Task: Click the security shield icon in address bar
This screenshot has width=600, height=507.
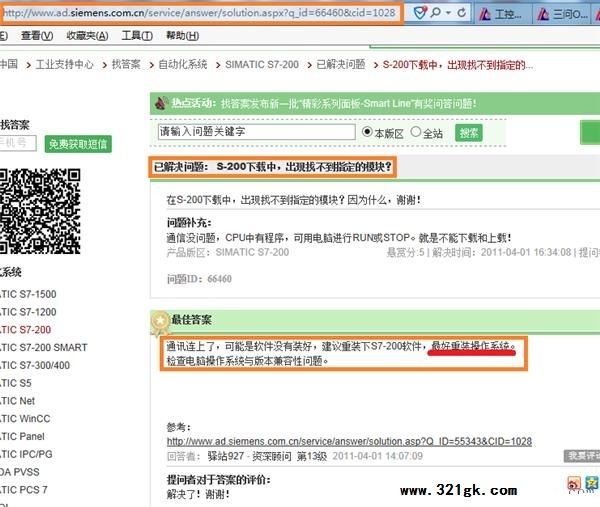Action: click(x=420, y=13)
